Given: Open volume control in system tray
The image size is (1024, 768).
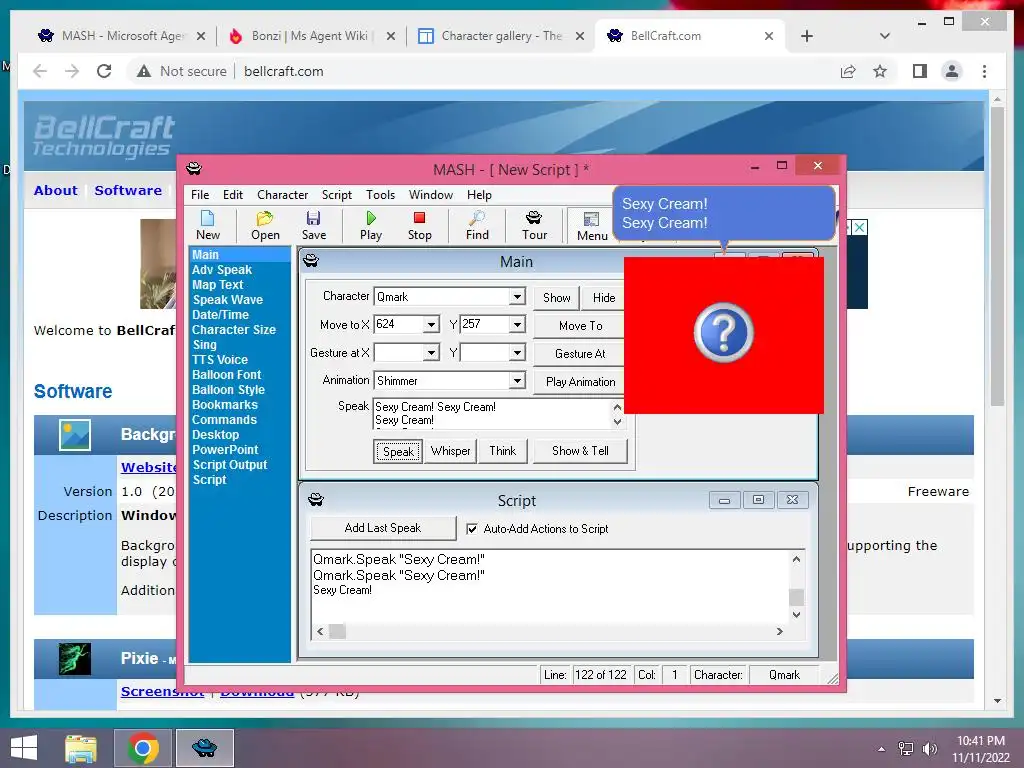Looking at the screenshot, I should click(x=929, y=749).
